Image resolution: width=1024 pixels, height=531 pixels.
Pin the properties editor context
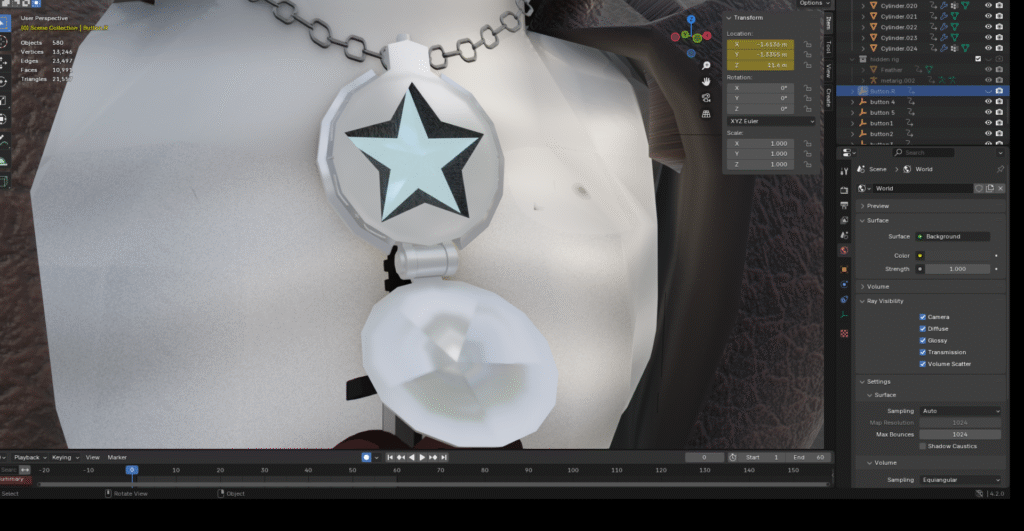point(1001,169)
